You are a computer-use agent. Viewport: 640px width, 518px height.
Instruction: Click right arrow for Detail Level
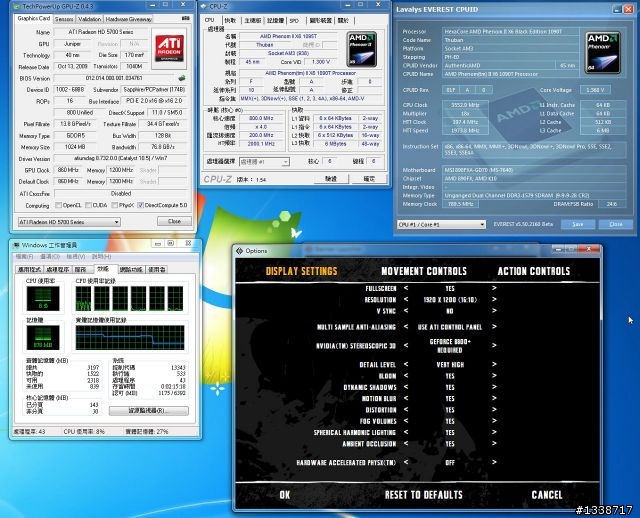[494, 364]
